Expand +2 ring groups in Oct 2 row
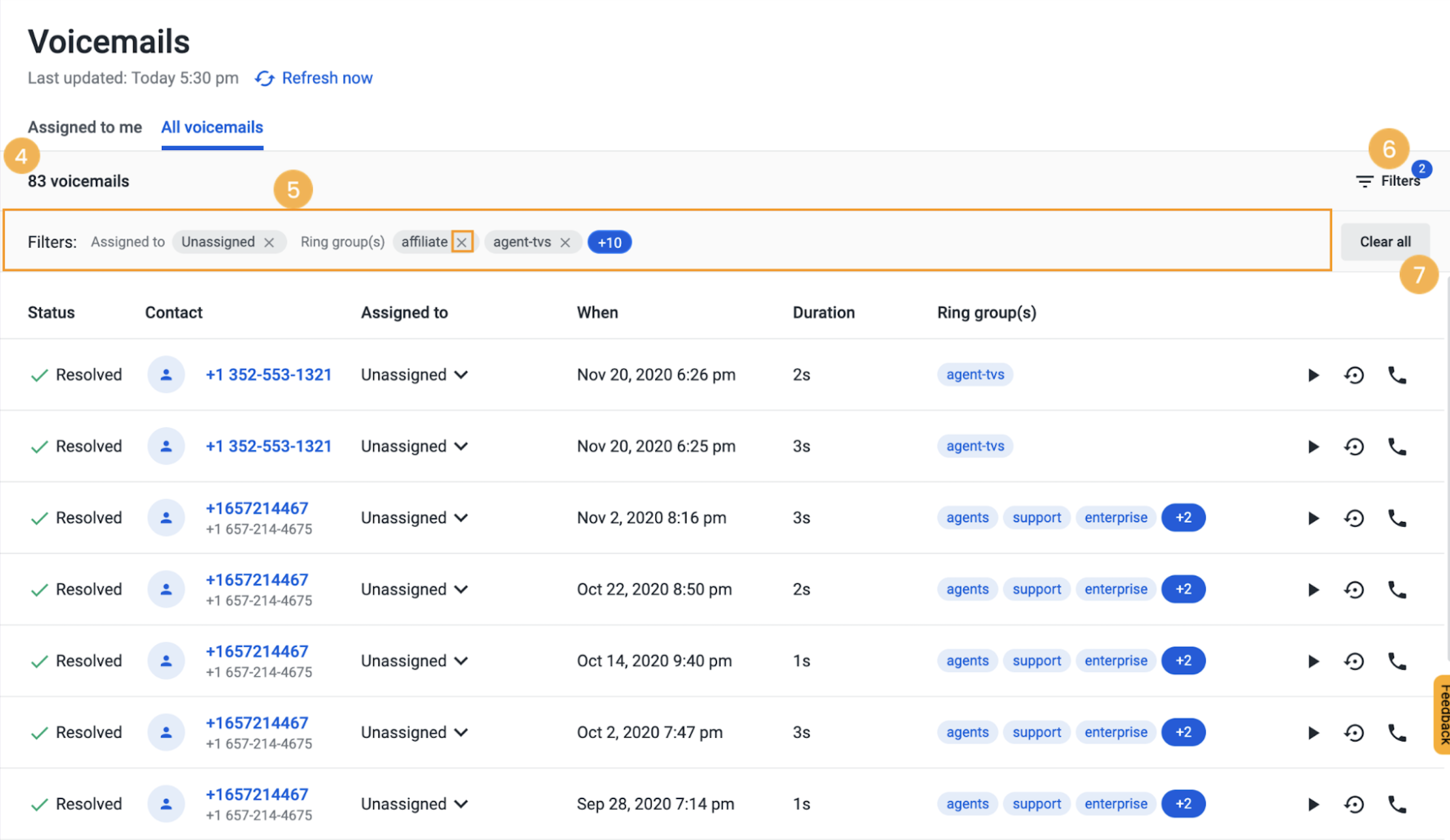Viewport: 1450px width, 840px height. pyautogui.click(x=1183, y=733)
